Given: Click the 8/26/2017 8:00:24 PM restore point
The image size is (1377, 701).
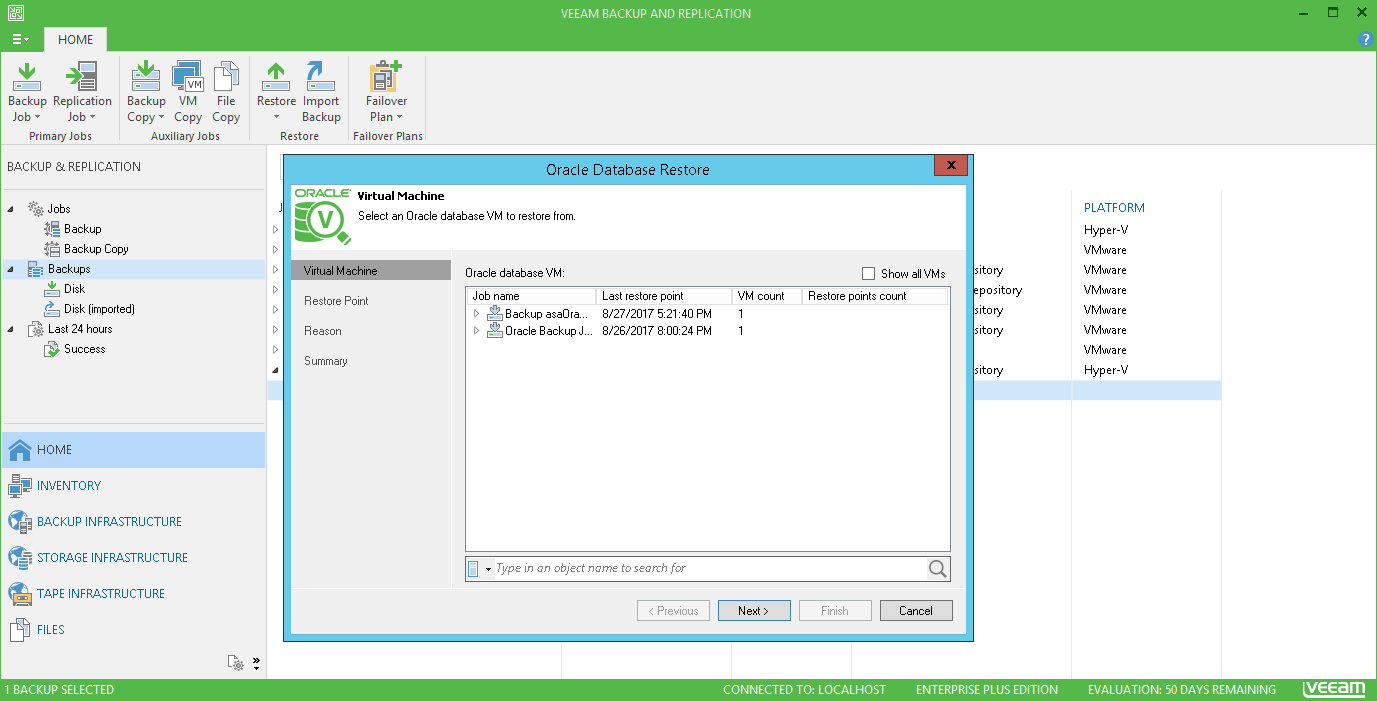Looking at the screenshot, I should click(657, 331).
